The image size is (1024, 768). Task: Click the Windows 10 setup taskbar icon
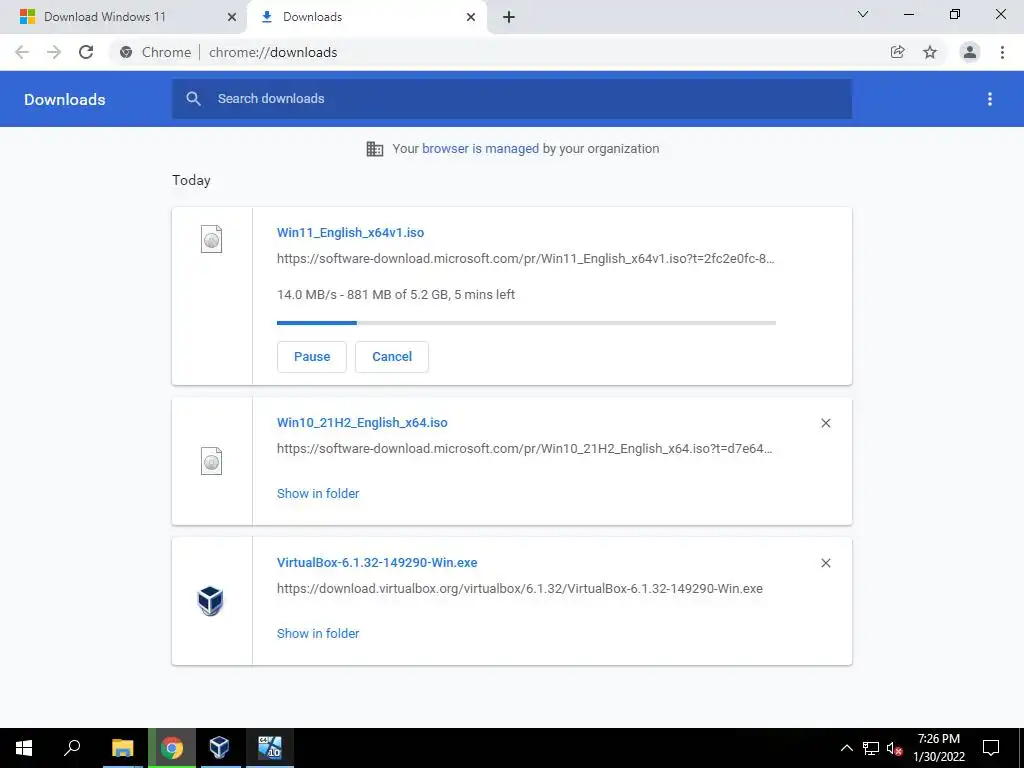tap(270, 748)
